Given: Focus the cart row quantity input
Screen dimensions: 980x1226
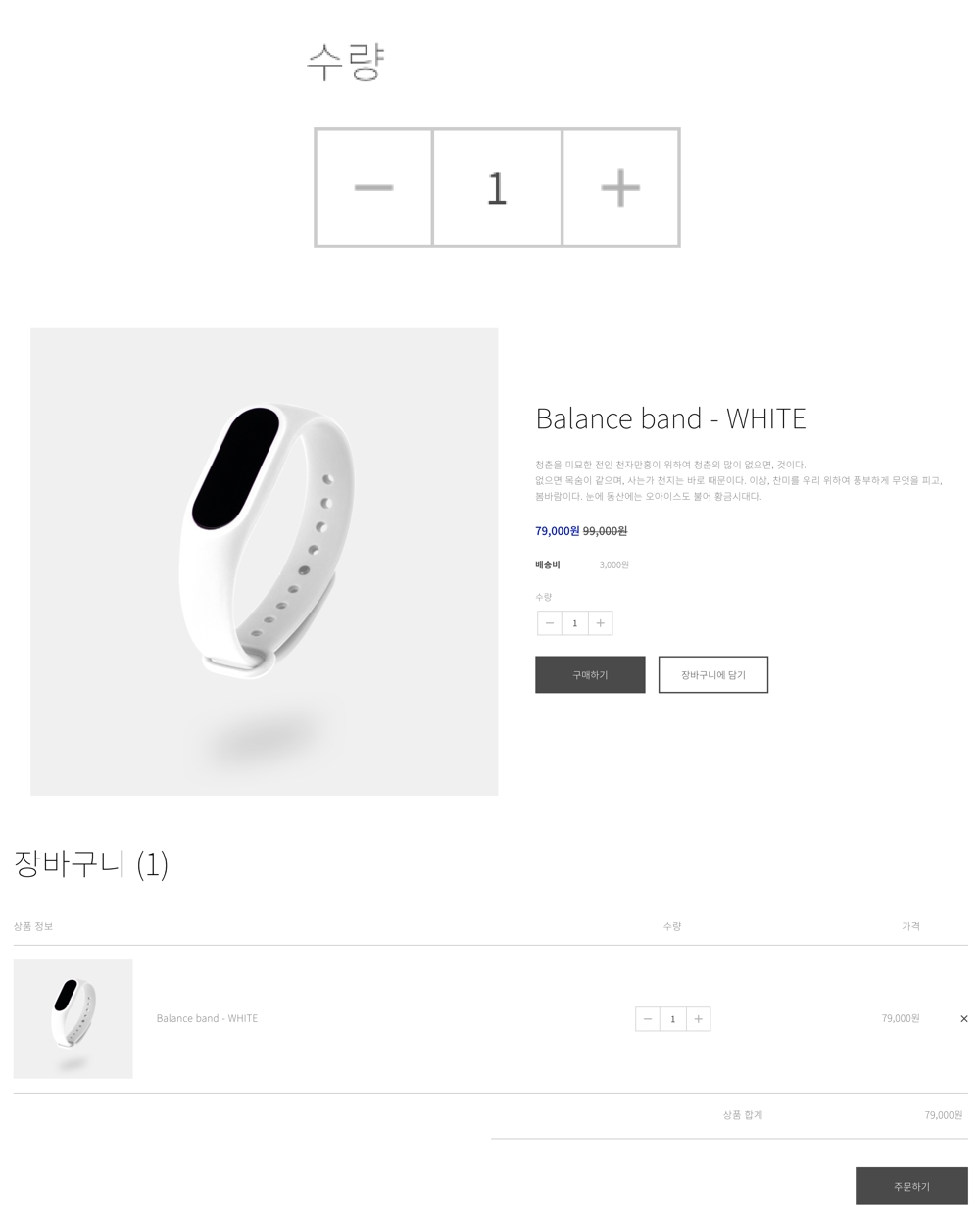Looking at the screenshot, I should click(x=673, y=1019).
